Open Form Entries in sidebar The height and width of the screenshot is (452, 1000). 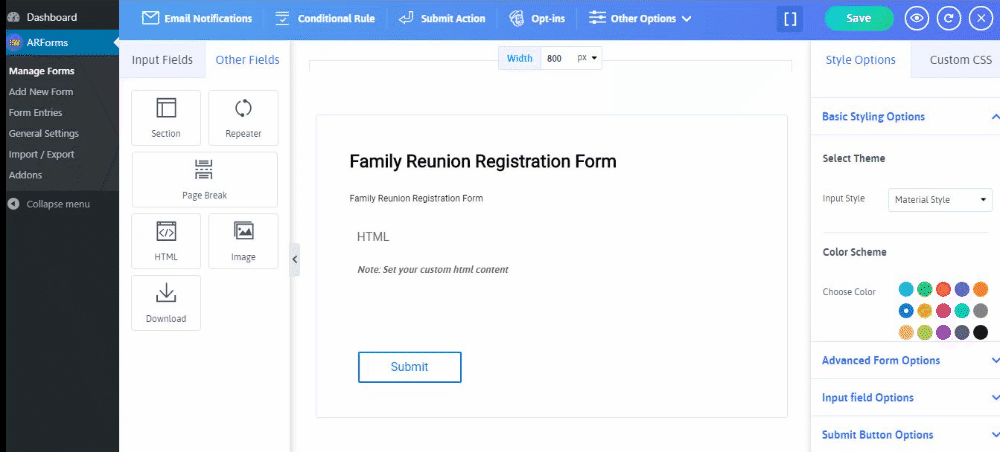coord(36,113)
